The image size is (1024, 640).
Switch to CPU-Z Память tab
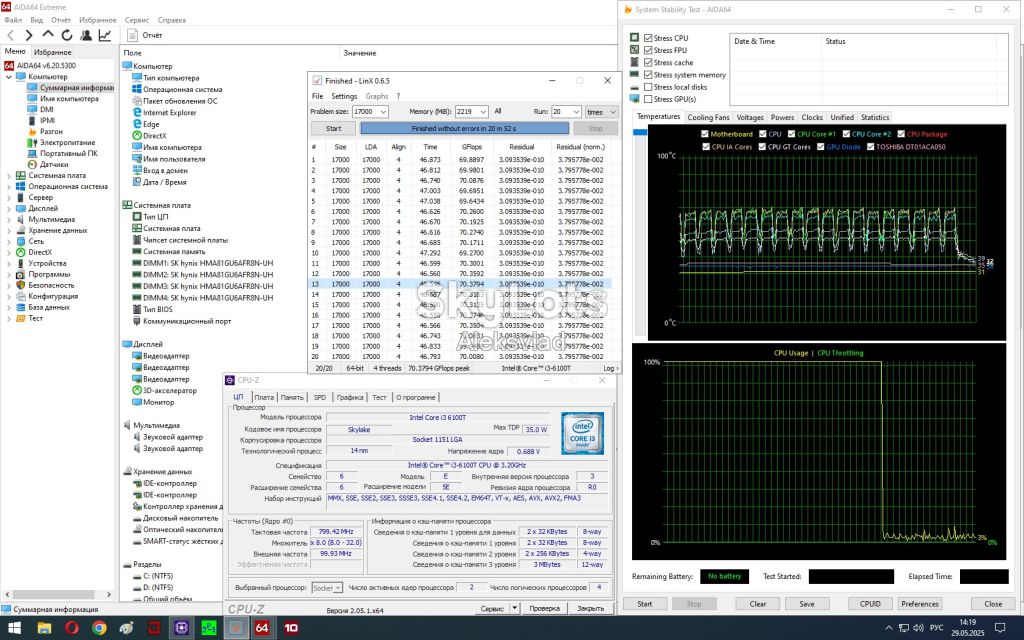[292, 397]
